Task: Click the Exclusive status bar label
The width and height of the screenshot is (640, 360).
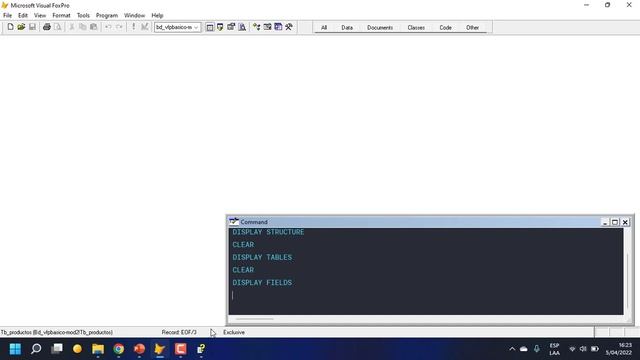Action: (x=234, y=332)
